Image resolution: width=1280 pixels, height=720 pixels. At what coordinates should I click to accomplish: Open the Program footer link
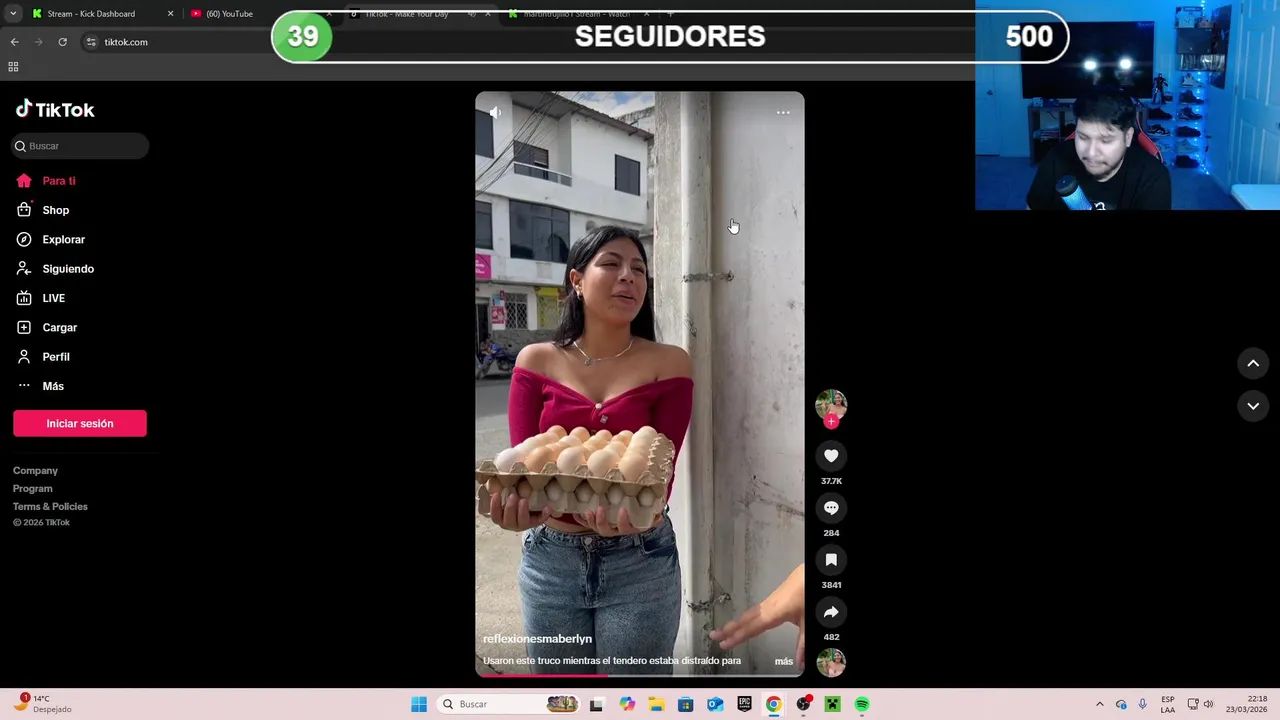(x=33, y=488)
